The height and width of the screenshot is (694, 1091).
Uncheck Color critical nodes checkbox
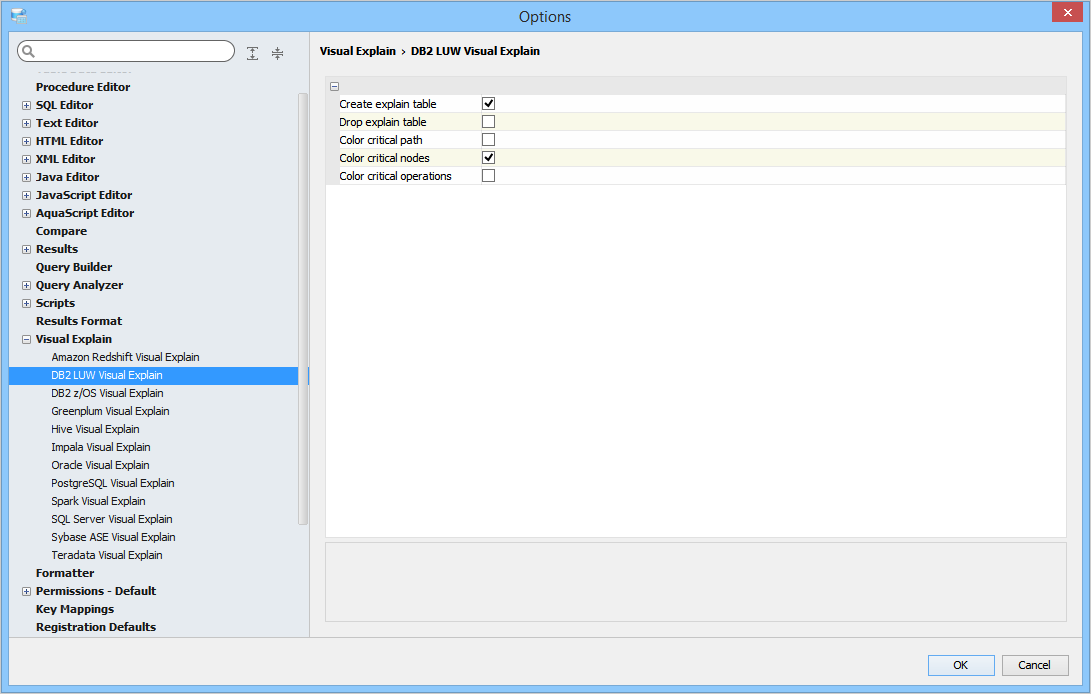tap(488, 158)
